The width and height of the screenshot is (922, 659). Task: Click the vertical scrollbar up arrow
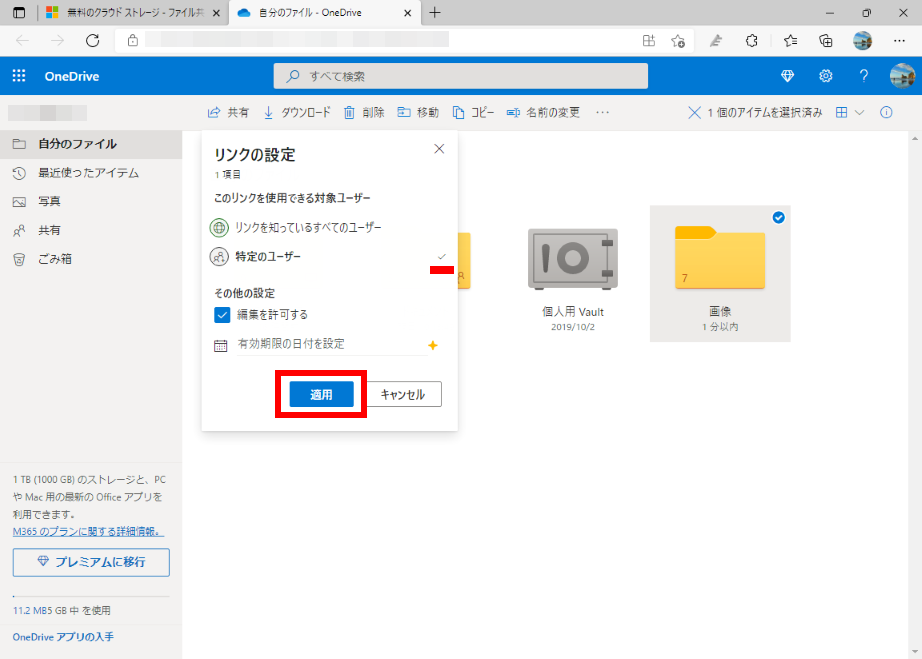coord(914,139)
